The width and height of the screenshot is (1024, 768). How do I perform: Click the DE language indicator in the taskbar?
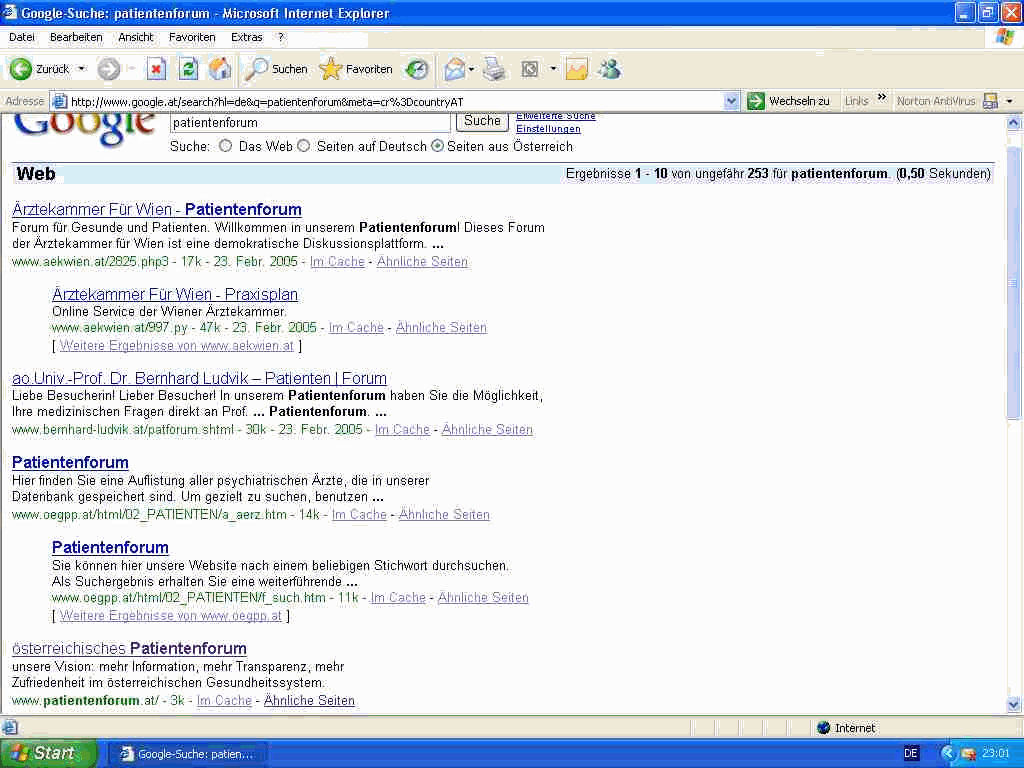pyautogui.click(x=911, y=754)
